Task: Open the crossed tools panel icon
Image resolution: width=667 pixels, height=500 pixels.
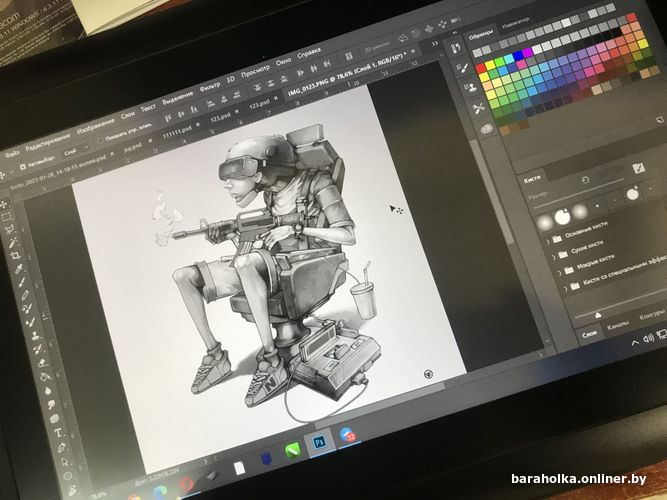Action: (479, 108)
